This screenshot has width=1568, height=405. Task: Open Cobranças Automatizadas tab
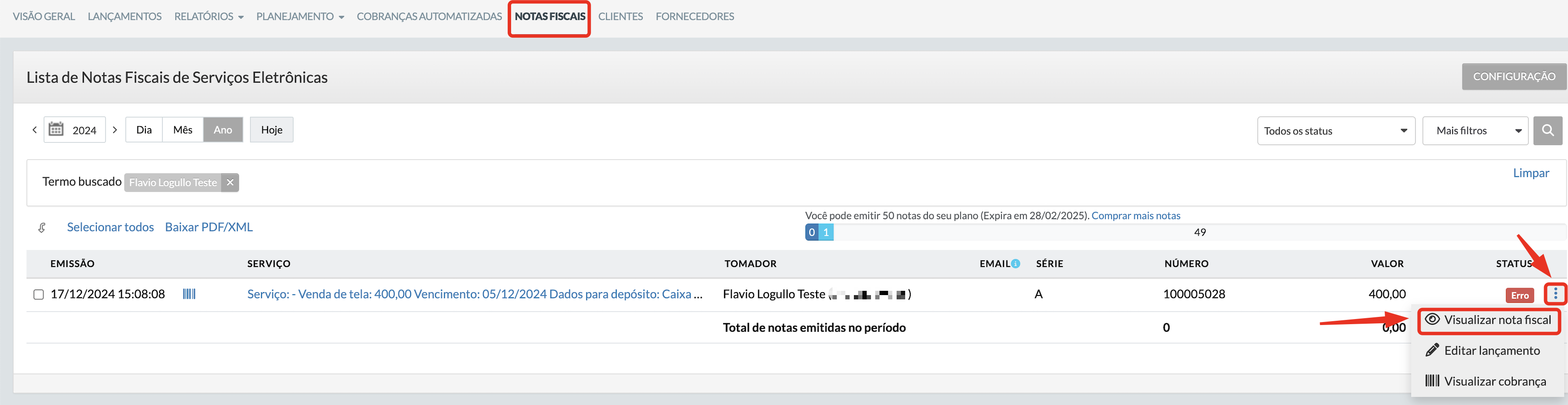click(429, 16)
